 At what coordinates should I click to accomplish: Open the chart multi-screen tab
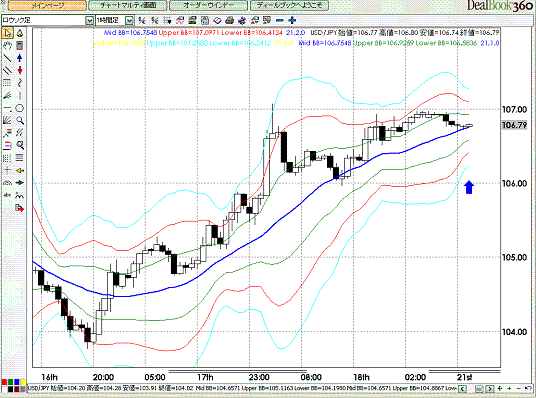[x=128, y=5]
